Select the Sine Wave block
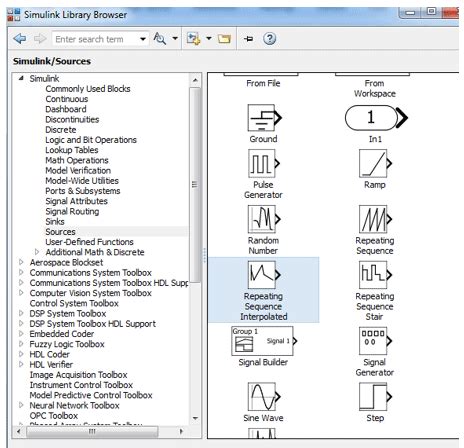The width and height of the screenshot is (464, 448). (x=264, y=397)
